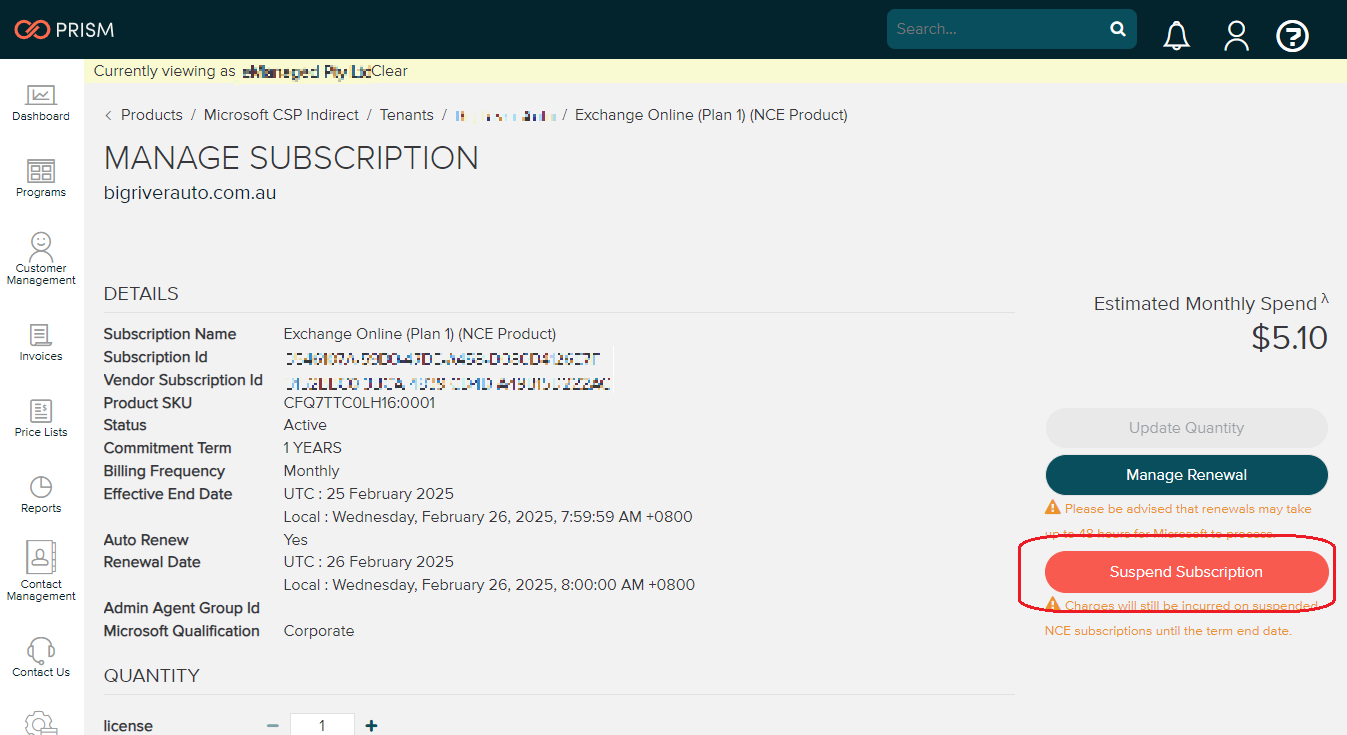Screen dimensions: 1347x735
Task: Click the Exchange Online breadcrumb text
Action: point(711,115)
